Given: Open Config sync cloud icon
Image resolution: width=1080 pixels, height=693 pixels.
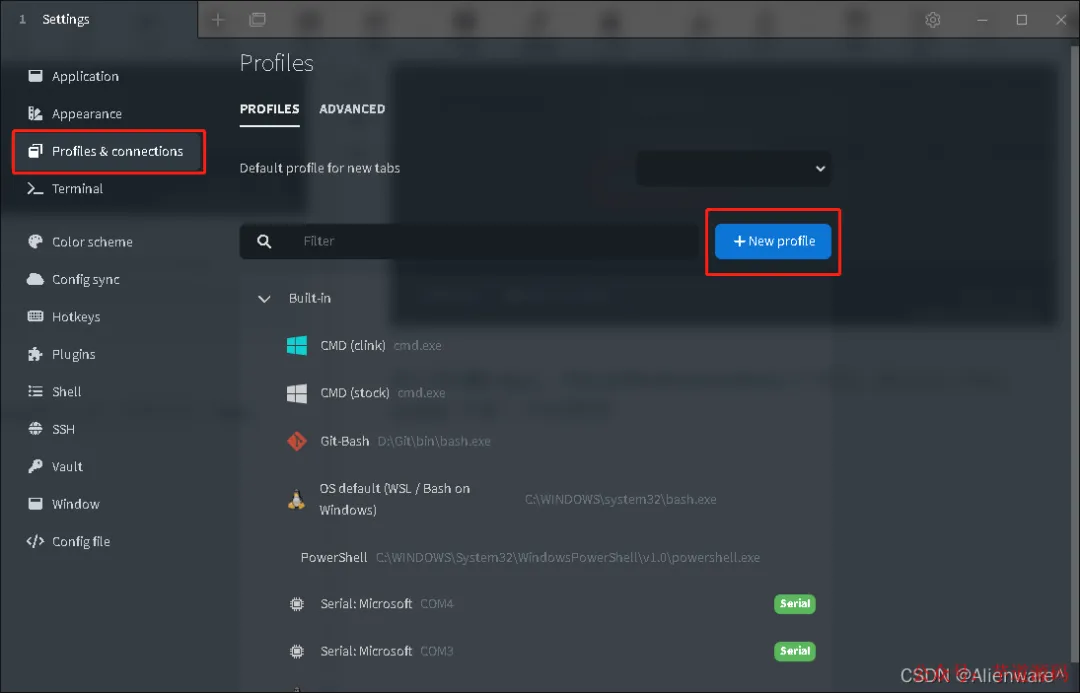Looking at the screenshot, I should tap(35, 279).
